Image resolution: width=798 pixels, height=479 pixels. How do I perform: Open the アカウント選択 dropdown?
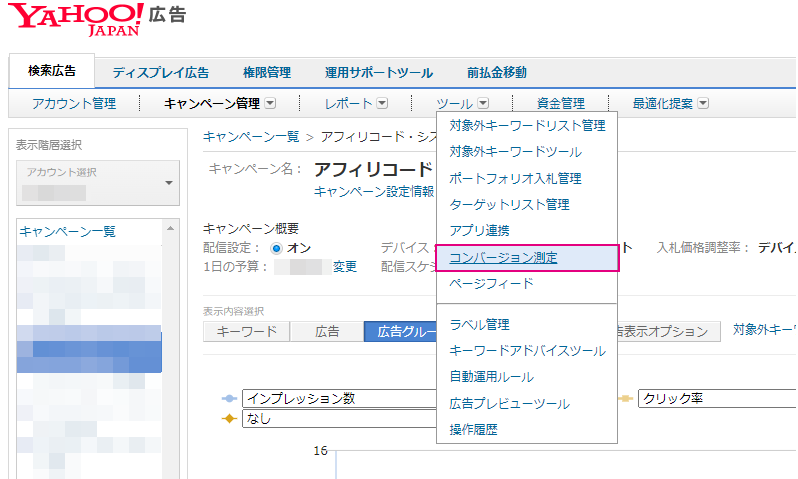(97, 181)
